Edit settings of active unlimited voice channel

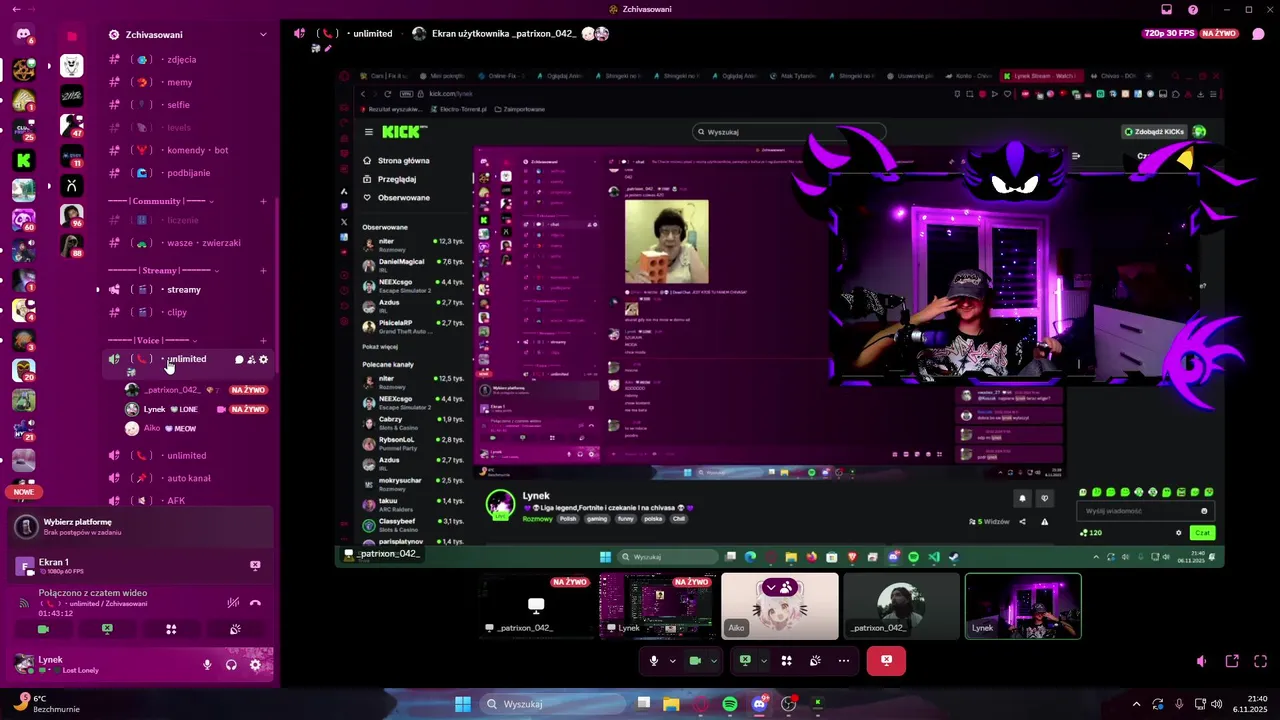264,359
